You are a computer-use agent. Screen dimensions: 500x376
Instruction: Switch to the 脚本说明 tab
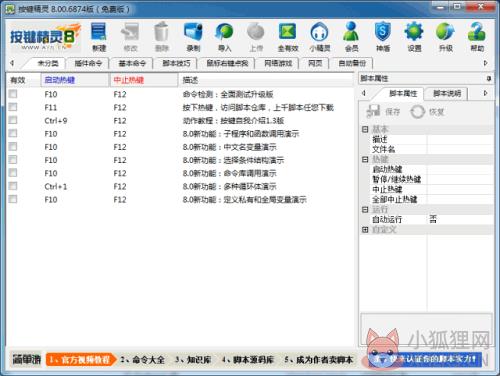click(447, 94)
